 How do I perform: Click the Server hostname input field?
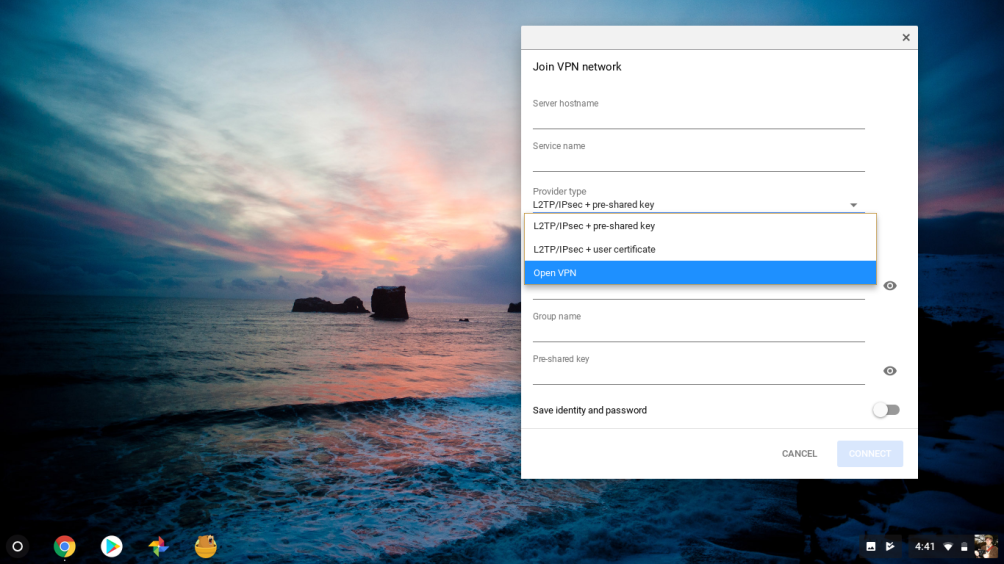698,119
